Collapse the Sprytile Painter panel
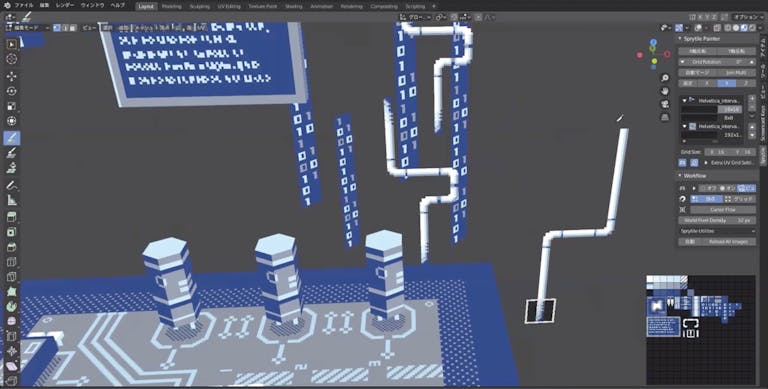Screen dimensions: 768x389 (680, 39)
